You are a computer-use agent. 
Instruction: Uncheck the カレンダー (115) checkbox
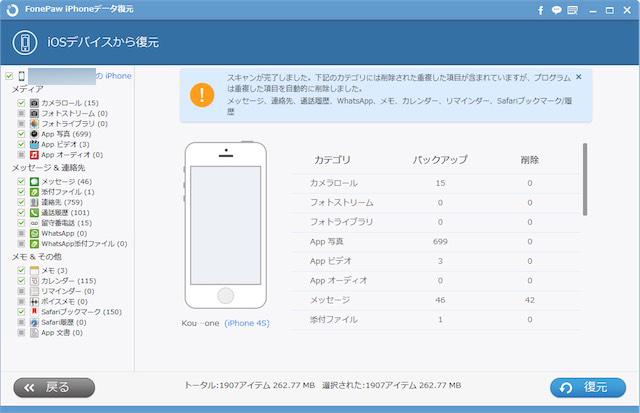(21, 281)
